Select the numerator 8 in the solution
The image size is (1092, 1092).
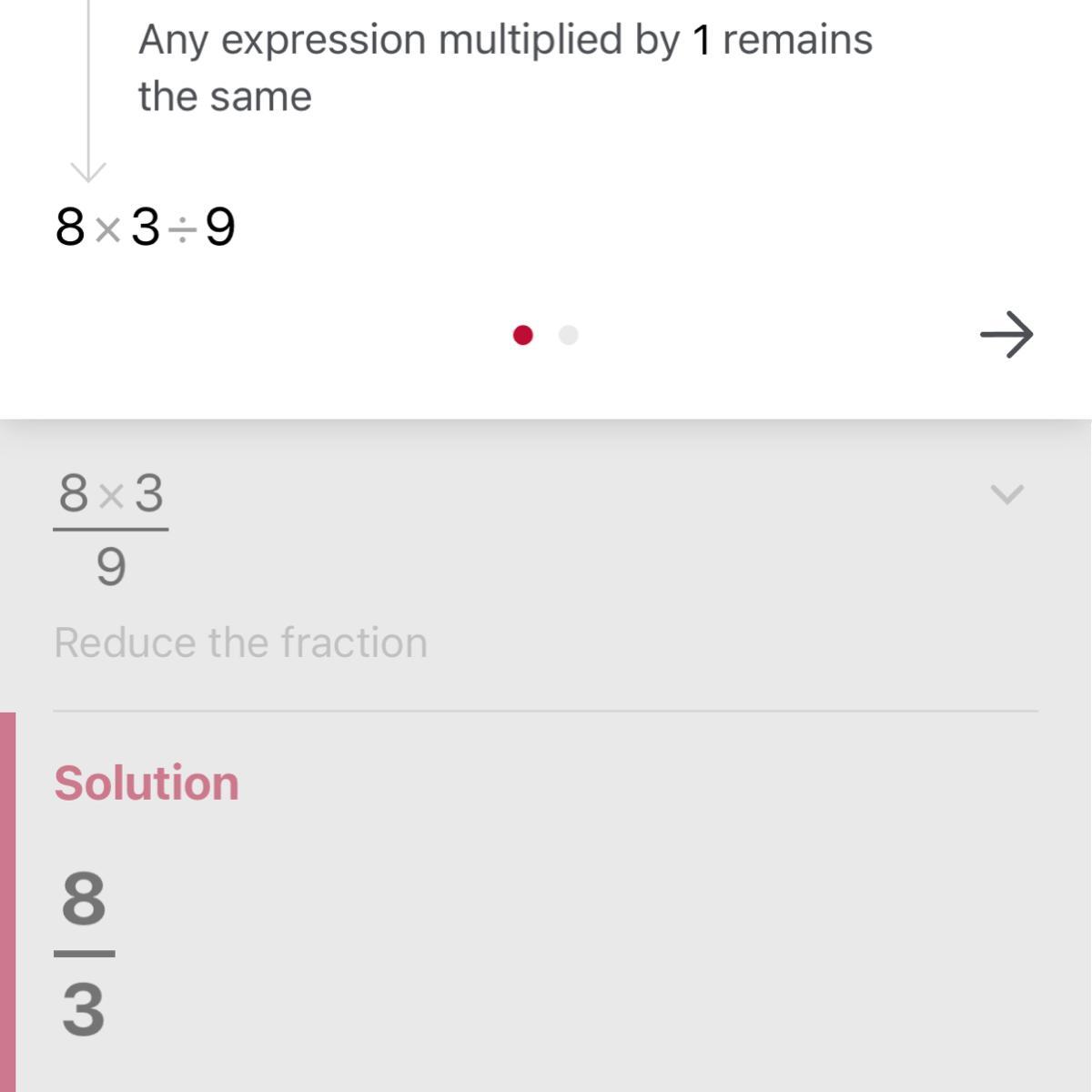[x=84, y=898]
